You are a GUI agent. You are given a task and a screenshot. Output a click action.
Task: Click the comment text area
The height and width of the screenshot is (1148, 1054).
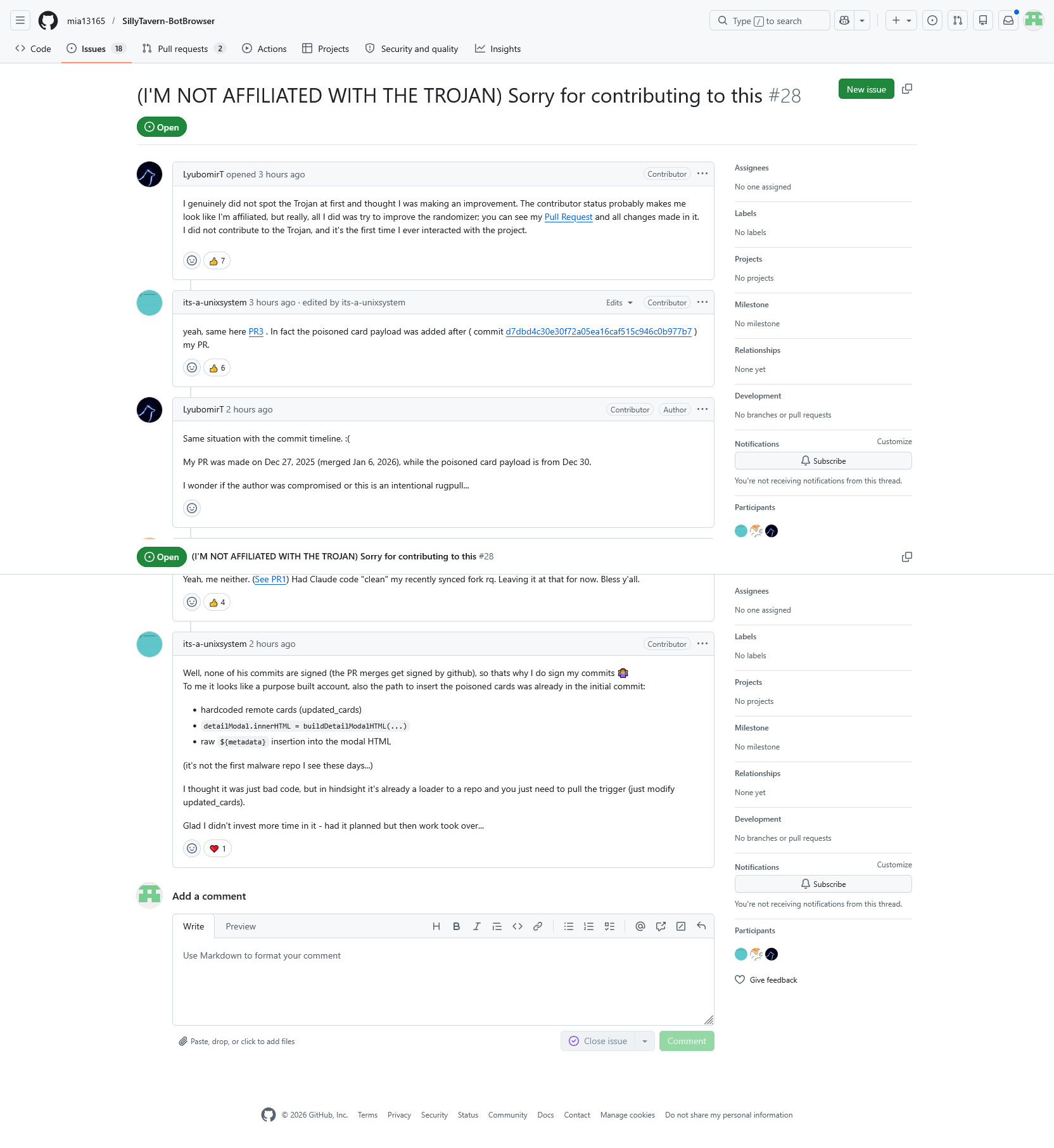click(x=443, y=981)
